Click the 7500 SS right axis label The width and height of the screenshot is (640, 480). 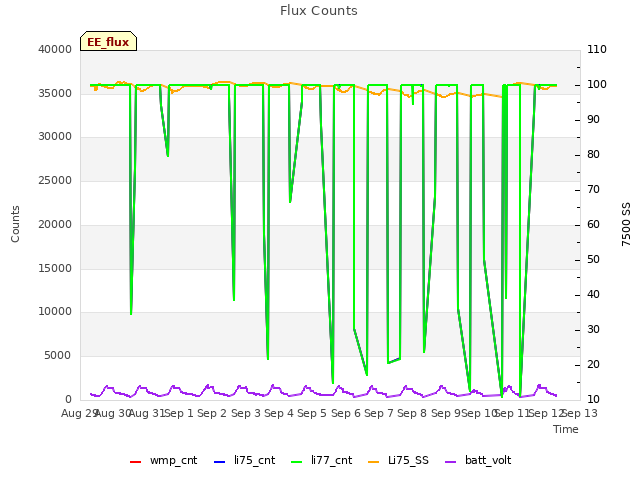coord(626,224)
